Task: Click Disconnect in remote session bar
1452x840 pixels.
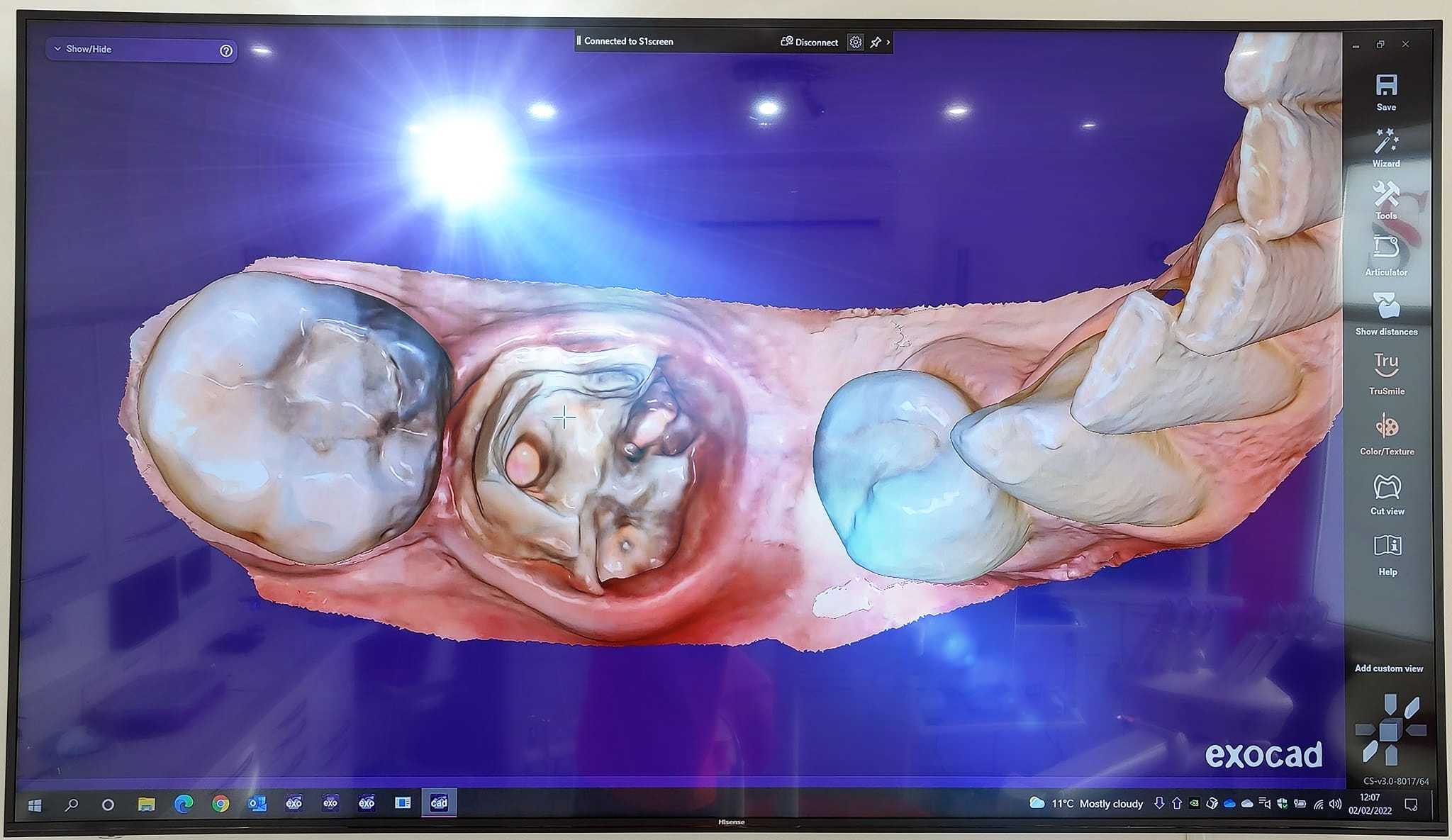Action: (809, 42)
